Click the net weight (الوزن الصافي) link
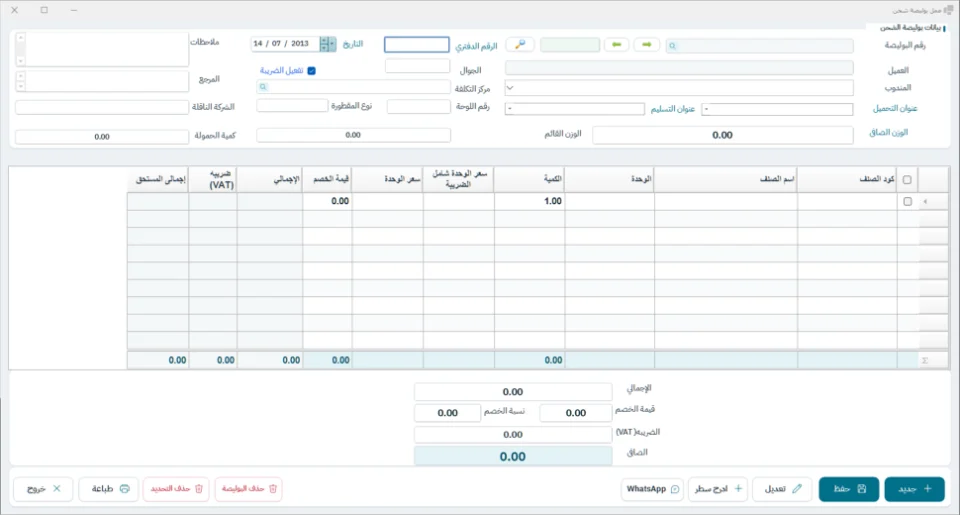This screenshot has height=515, width=960. pos(888,132)
